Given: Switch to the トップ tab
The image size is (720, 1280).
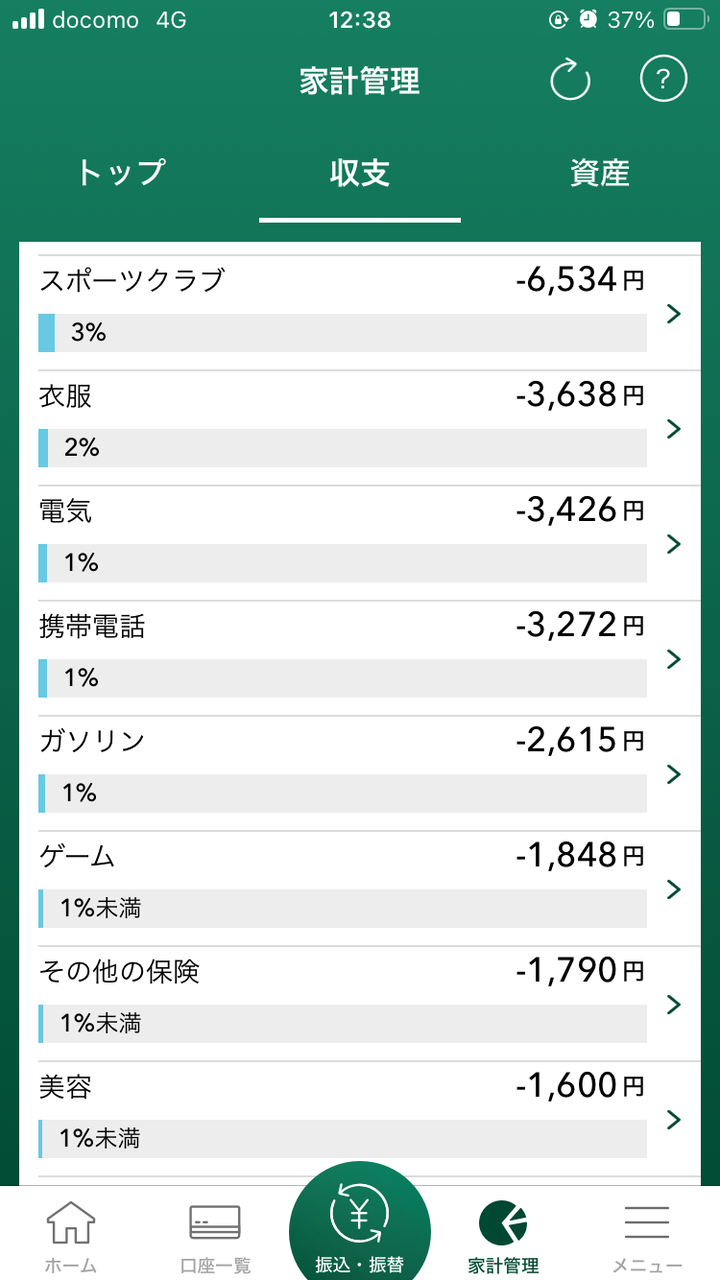Looking at the screenshot, I should click(120, 173).
